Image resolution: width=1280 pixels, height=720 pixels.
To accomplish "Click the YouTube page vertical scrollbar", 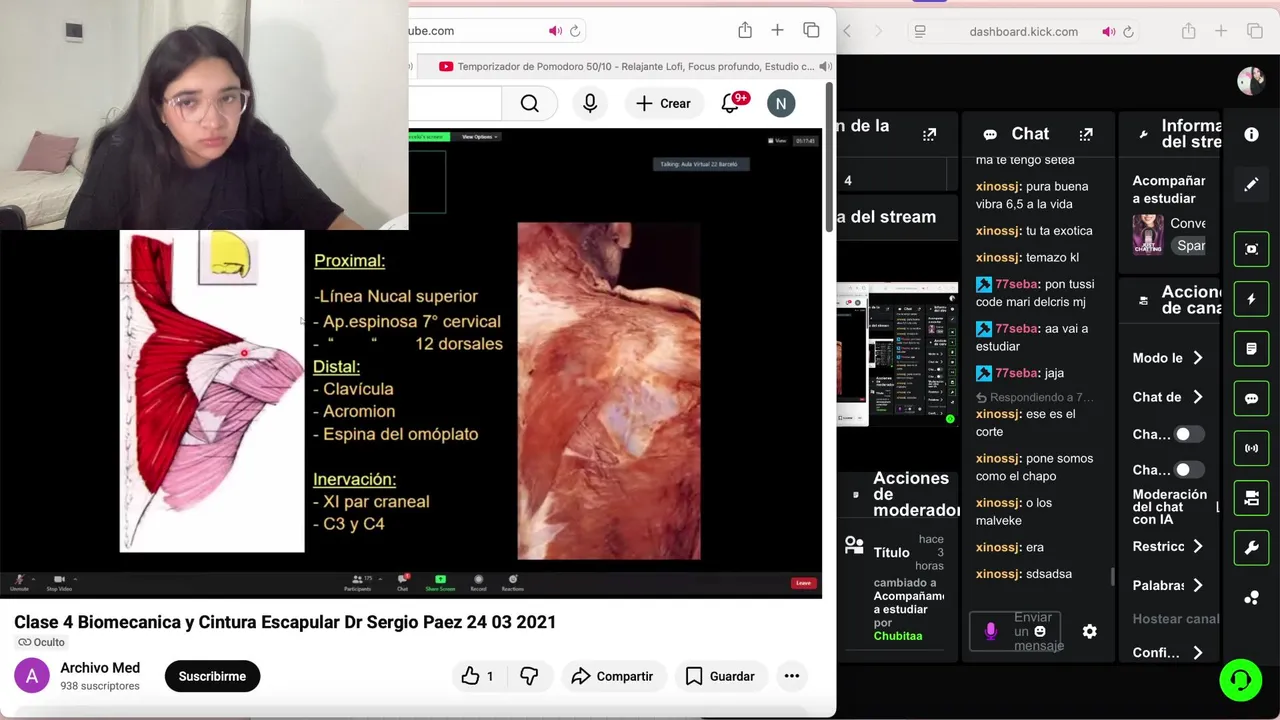I will tap(829, 158).
